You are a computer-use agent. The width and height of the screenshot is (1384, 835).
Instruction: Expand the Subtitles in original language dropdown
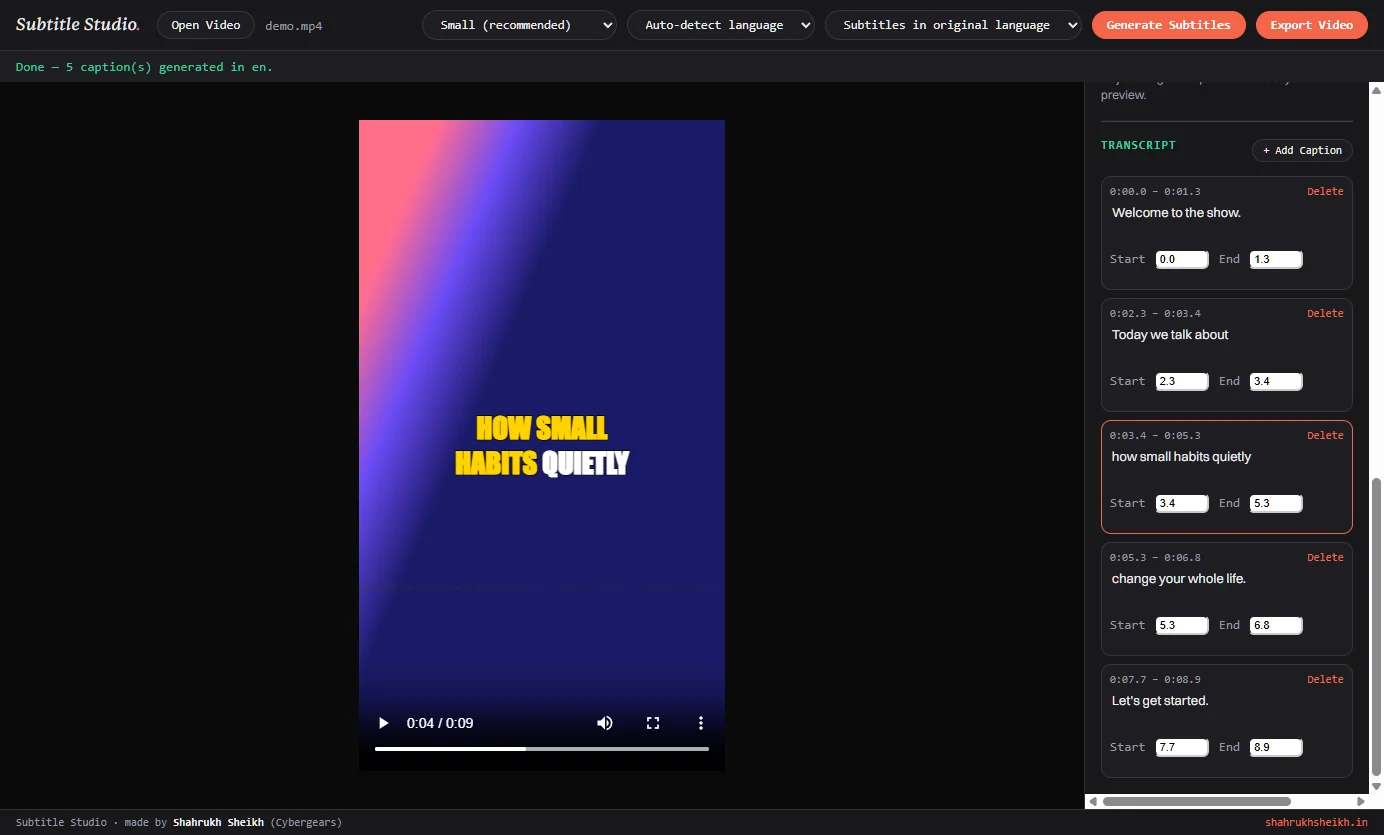[x=953, y=25]
